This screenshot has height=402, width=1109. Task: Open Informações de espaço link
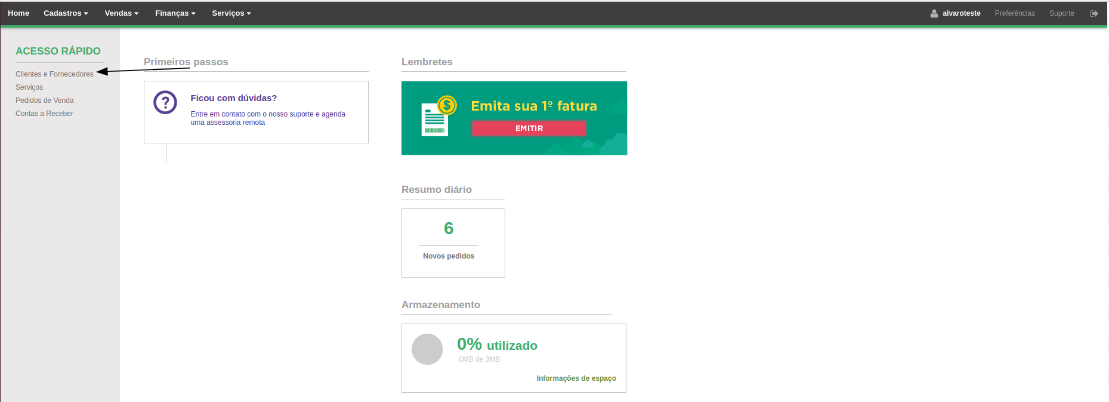pyautogui.click(x=576, y=379)
